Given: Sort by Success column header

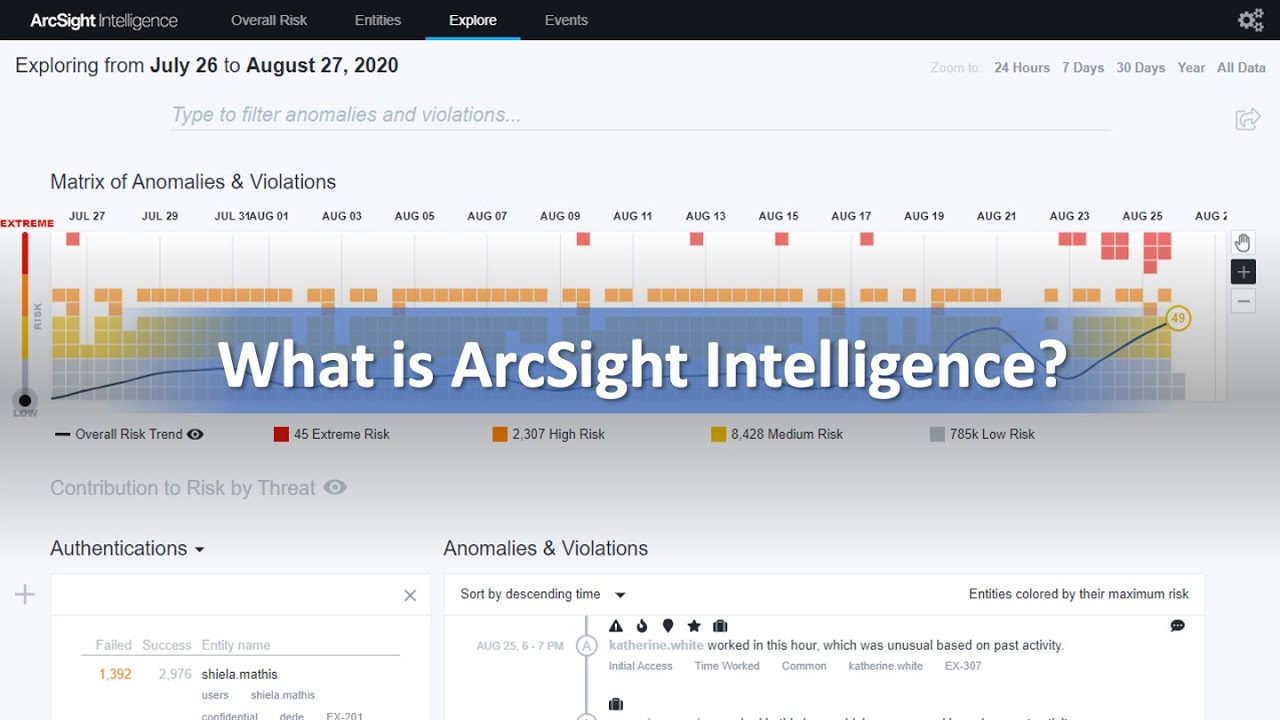Looking at the screenshot, I should point(166,645).
